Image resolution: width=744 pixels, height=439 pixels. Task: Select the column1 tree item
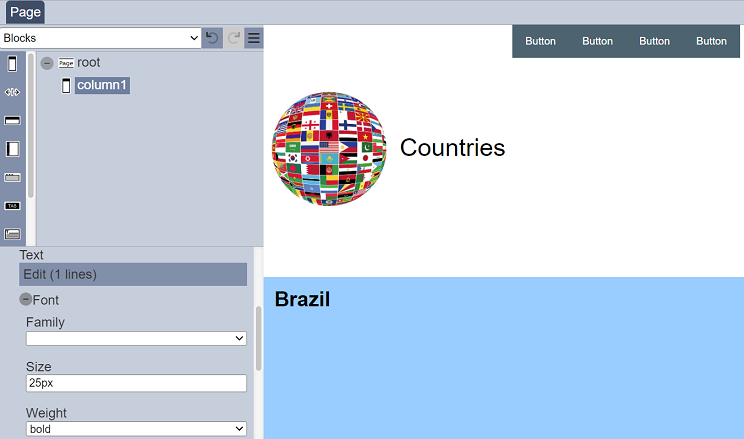click(102, 85)
